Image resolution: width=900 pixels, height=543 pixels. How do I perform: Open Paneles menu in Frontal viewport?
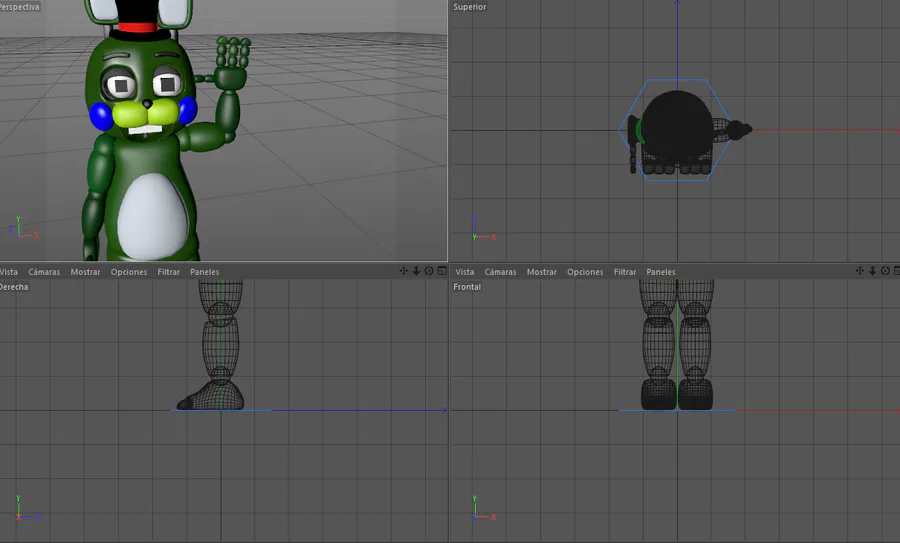click(661, 272)
